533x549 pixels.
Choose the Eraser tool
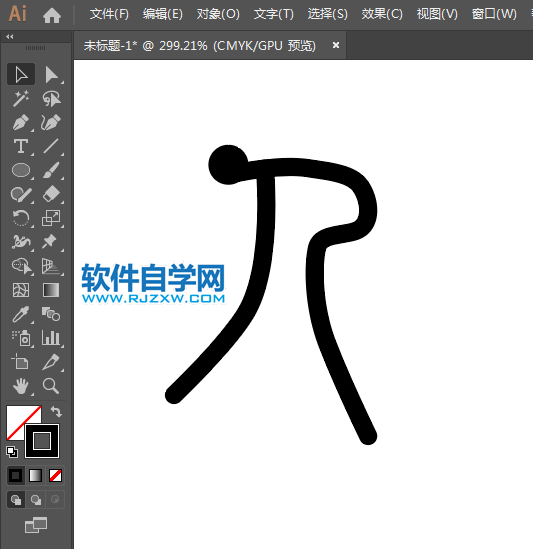coord(51,194)
